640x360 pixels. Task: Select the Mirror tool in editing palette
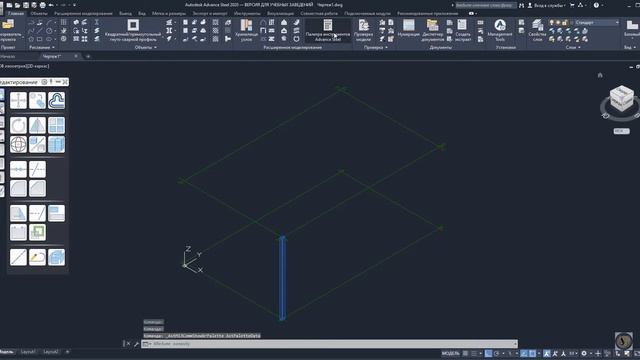point(38,125)
